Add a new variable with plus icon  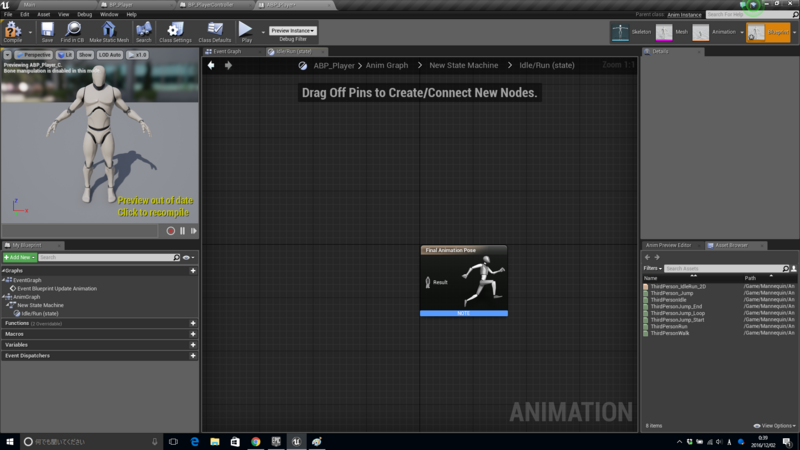[193, 345]
